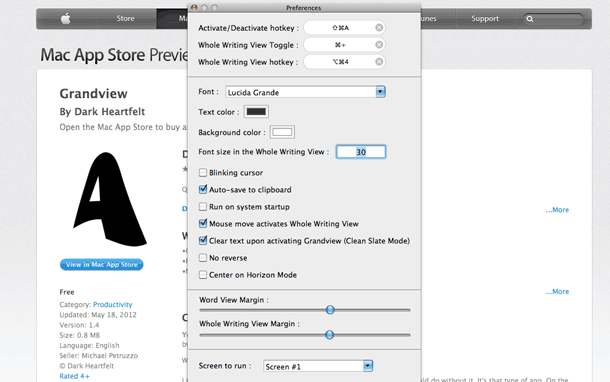Open the Support tab in the website navbar
610x382 pixels.
coord(485,18)
